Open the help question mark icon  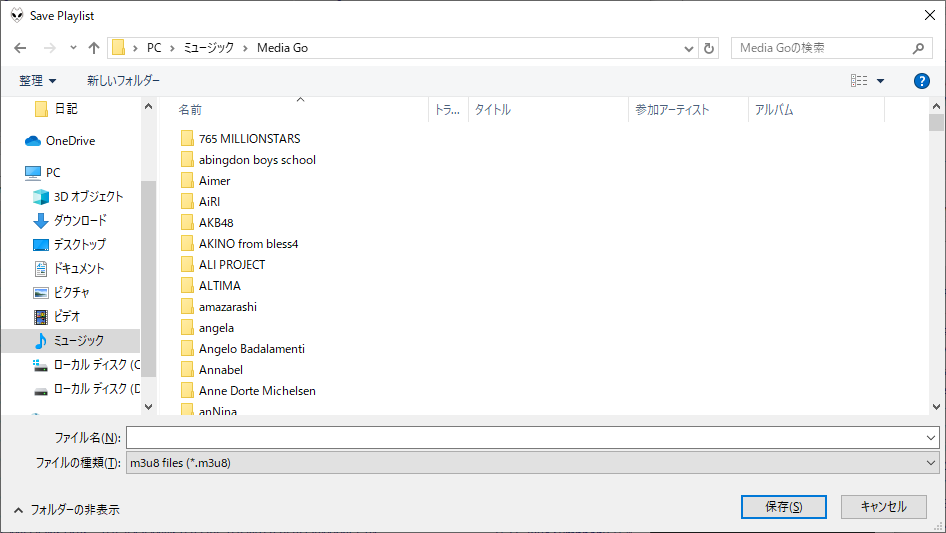pyautogui.click(x=921, y=81)
